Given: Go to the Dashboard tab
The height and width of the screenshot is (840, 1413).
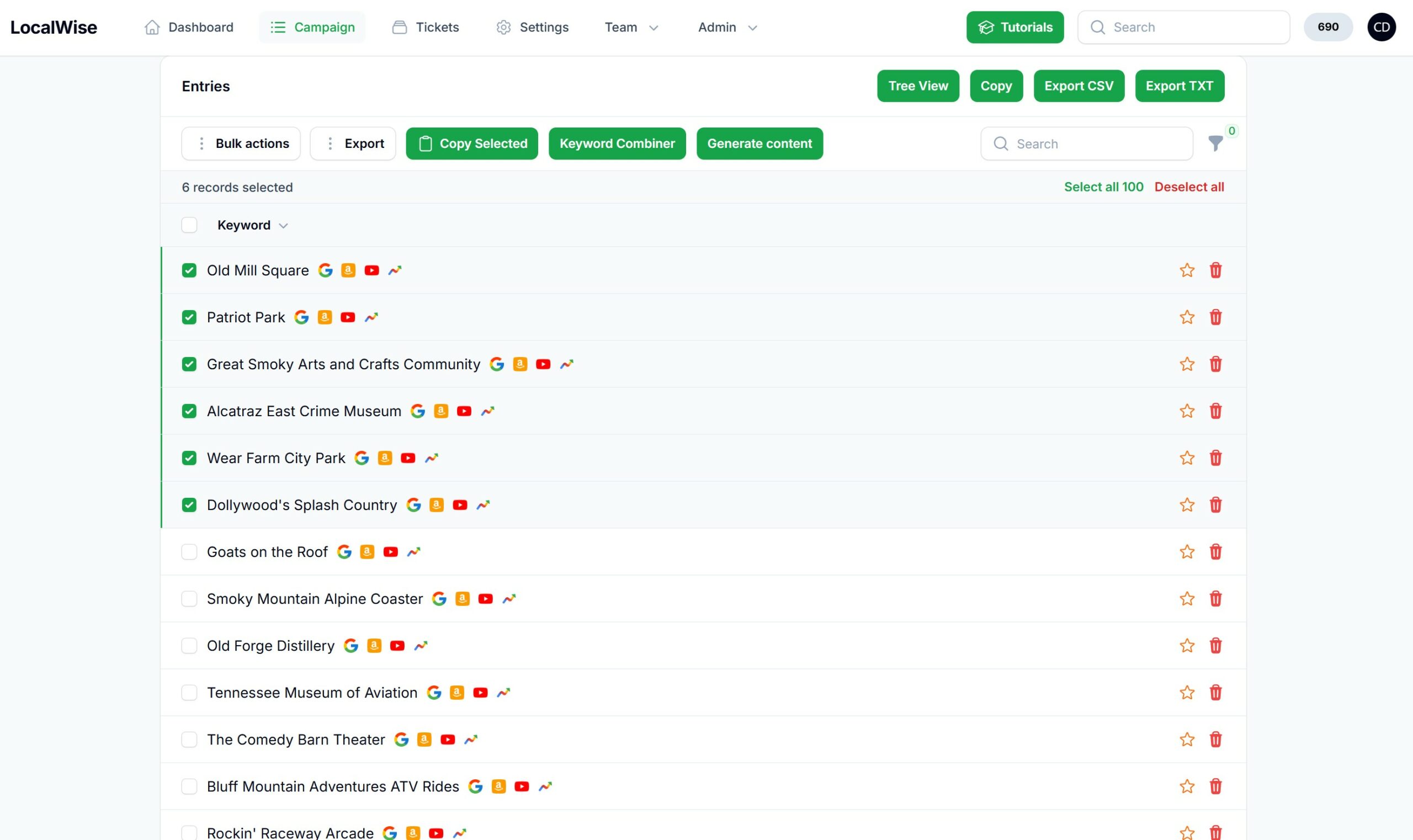Looking at the screenshot, I should (x=189, y=27).
